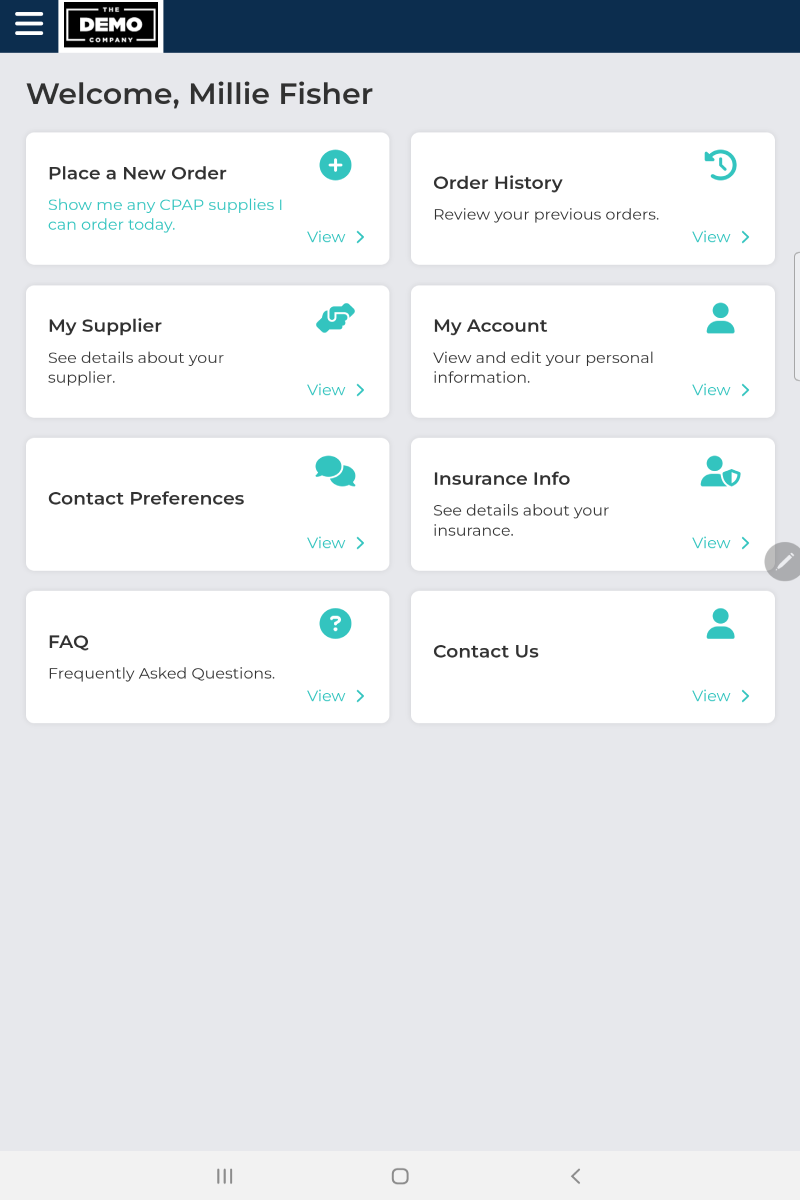Click the My Supplier handshake icon
This screenshot has height=1200, width=800.
335,318
